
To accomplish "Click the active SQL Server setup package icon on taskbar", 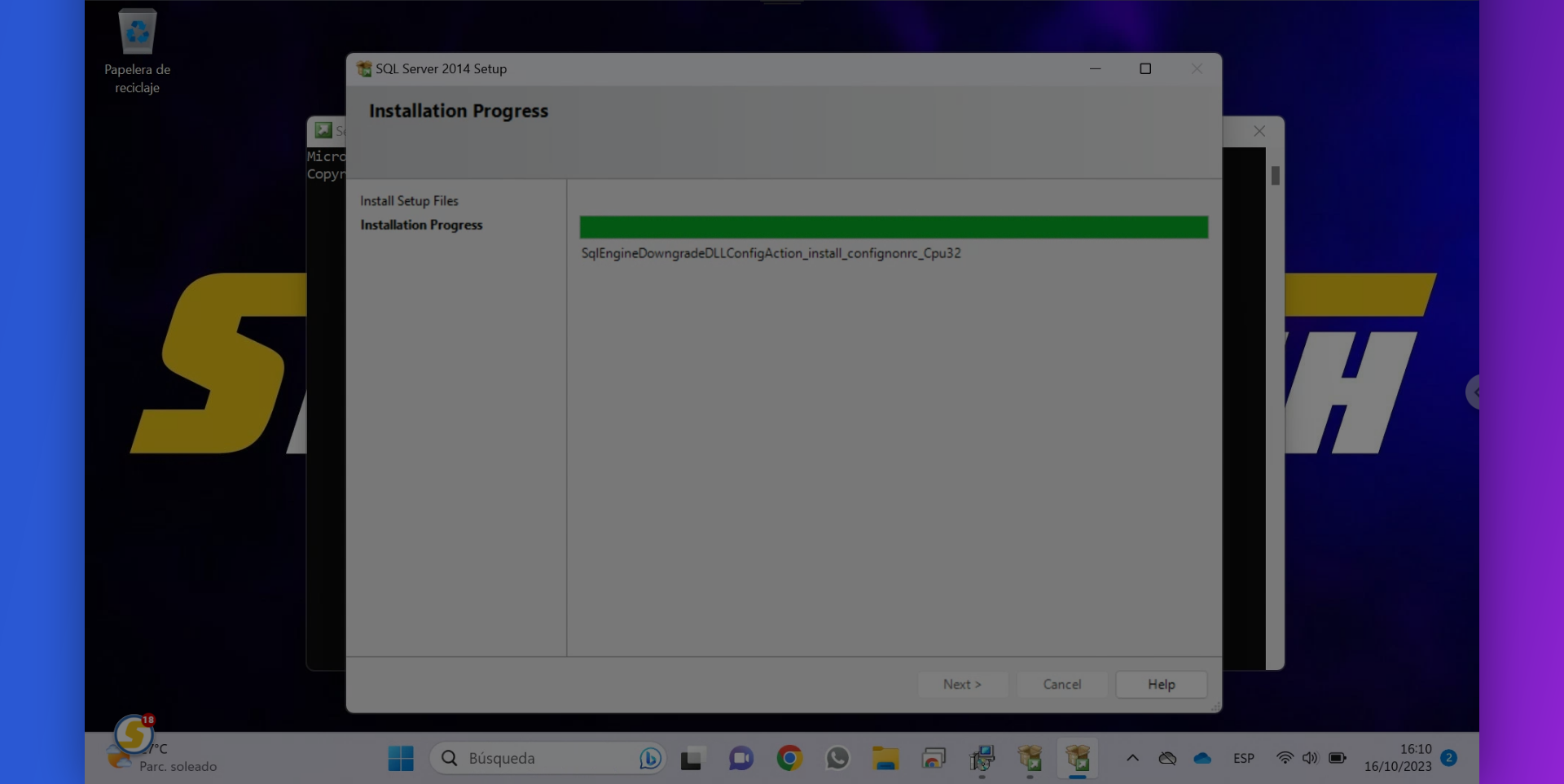I will (x=1078, y=758).
